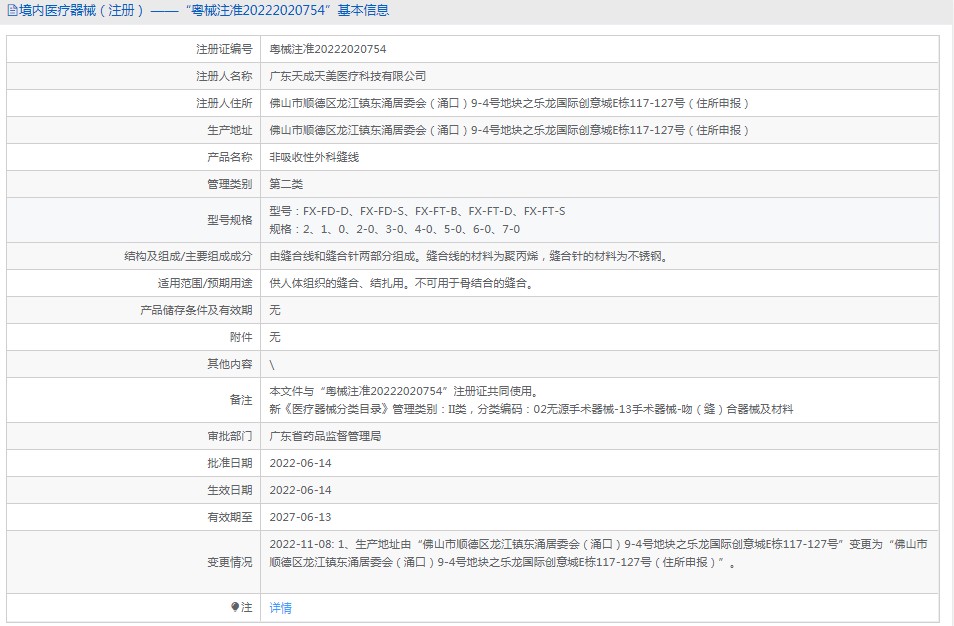Click the 型号规格 row label
Viewport: 954px width, 626px height.
229,220
